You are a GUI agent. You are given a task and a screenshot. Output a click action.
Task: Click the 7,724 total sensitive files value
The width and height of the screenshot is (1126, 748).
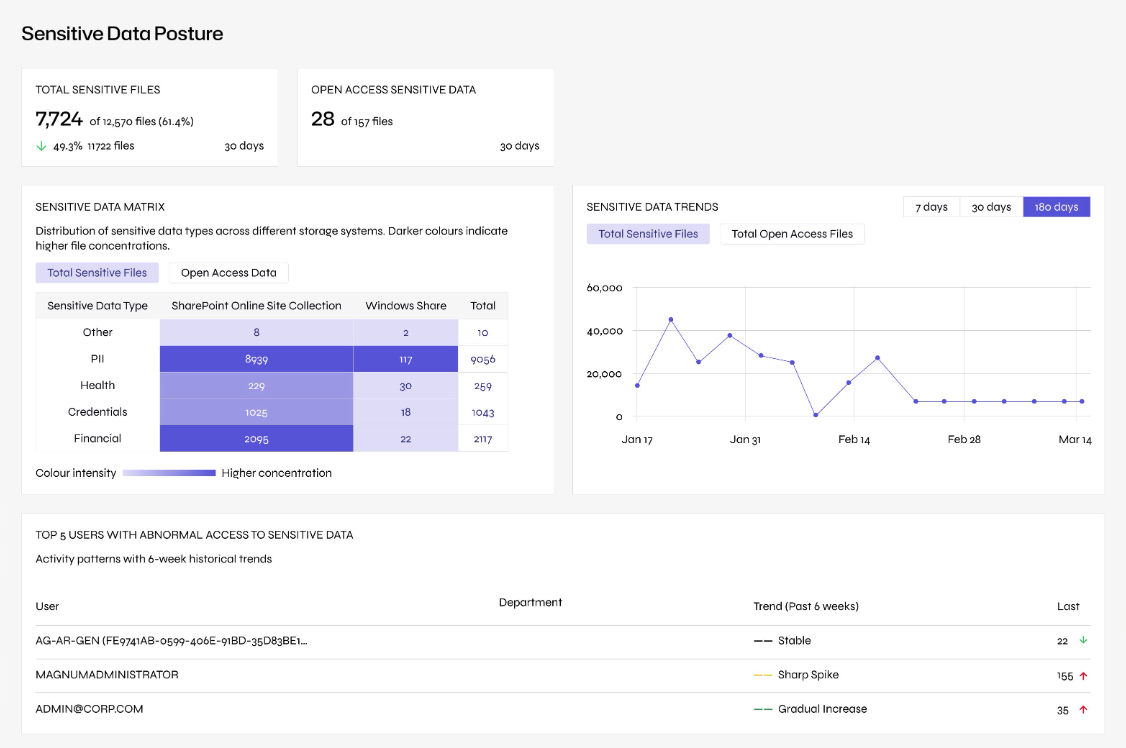point(59,118)
